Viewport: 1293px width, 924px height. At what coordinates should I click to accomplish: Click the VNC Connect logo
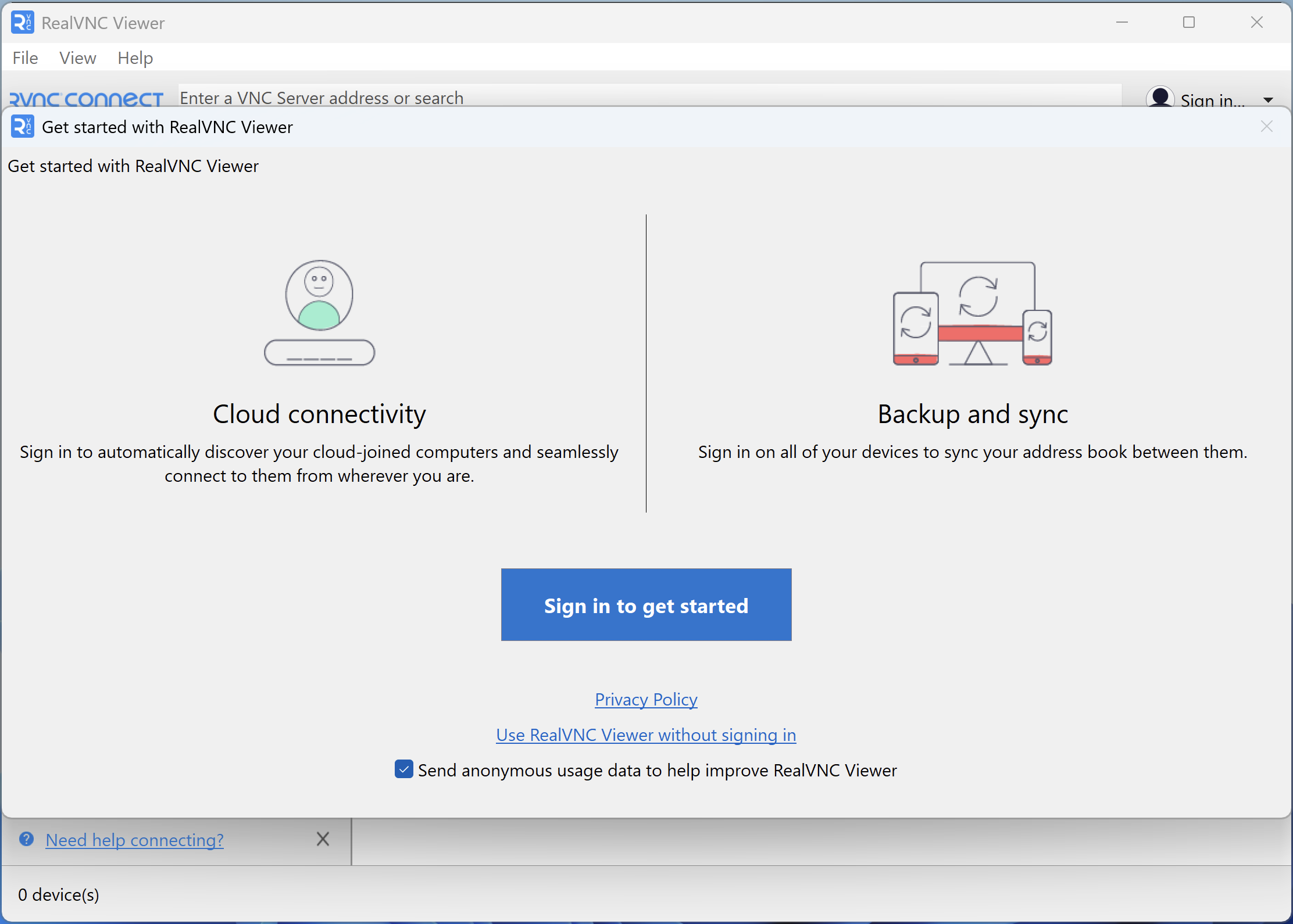(86, 99)
